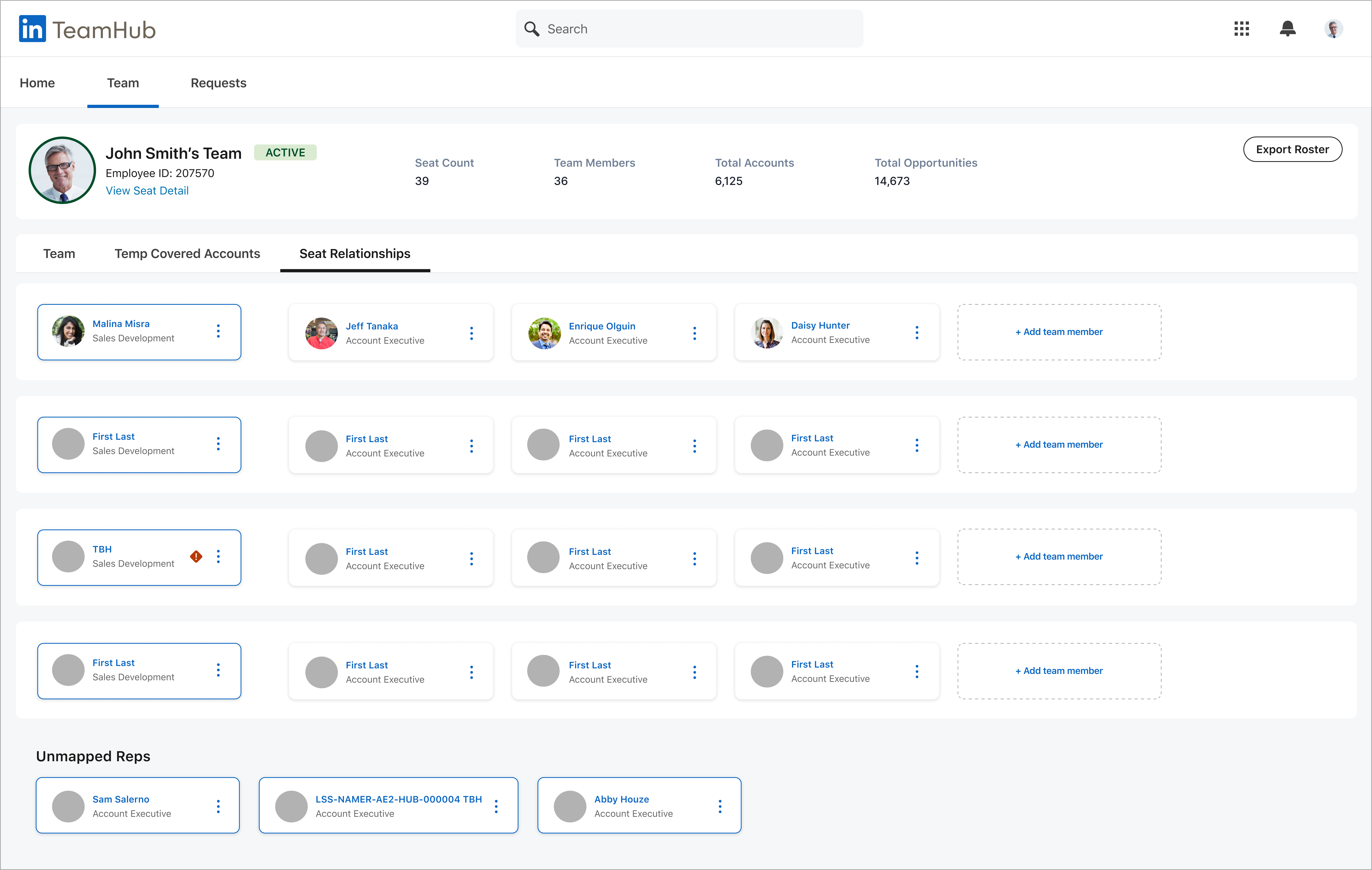Click the TBH card's placeholder avatar
The width and height of the screenshot is (1372, 870).
point(68,557)
